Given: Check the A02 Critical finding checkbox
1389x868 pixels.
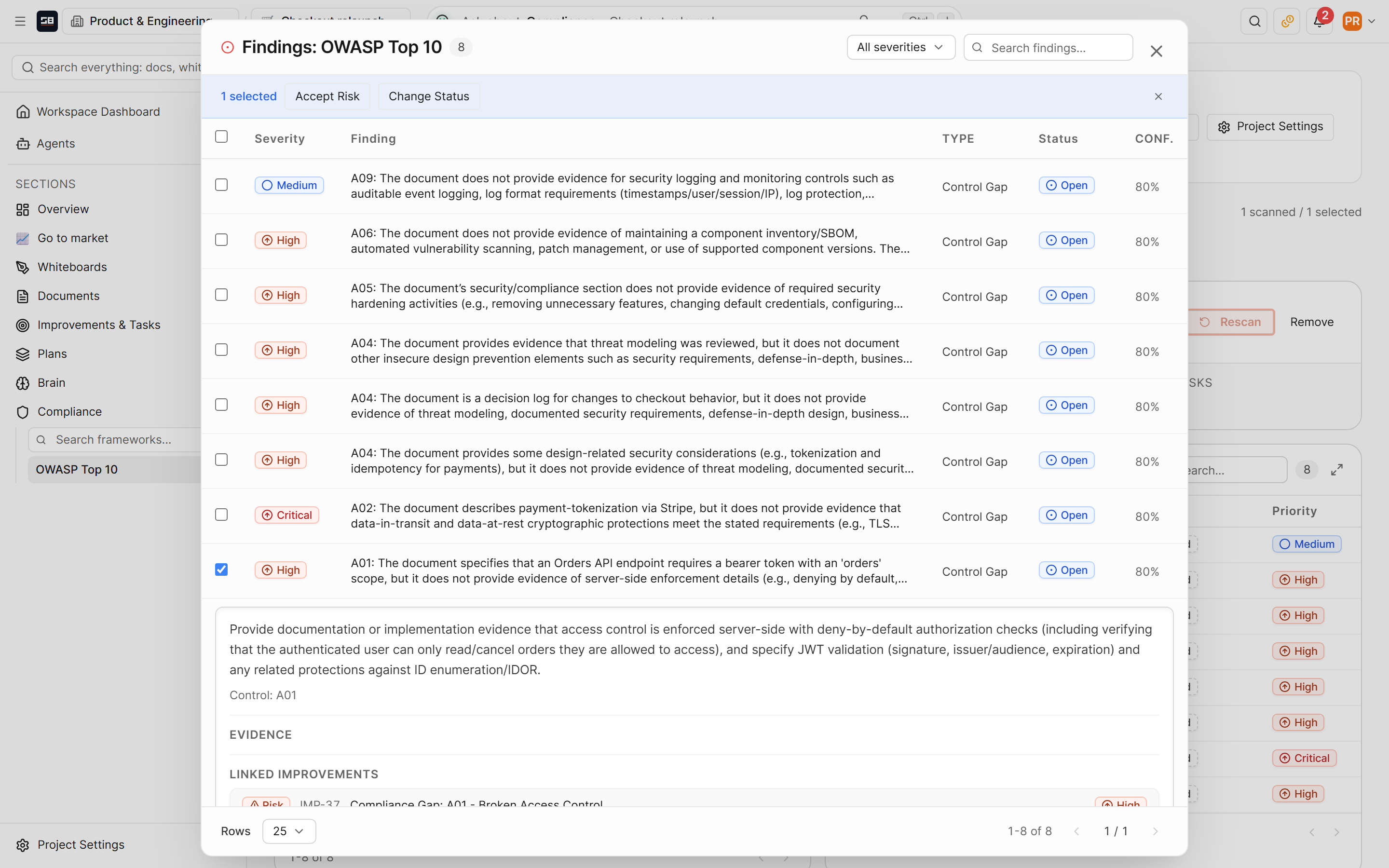Looking at the screenshot, I should point(221,515).
